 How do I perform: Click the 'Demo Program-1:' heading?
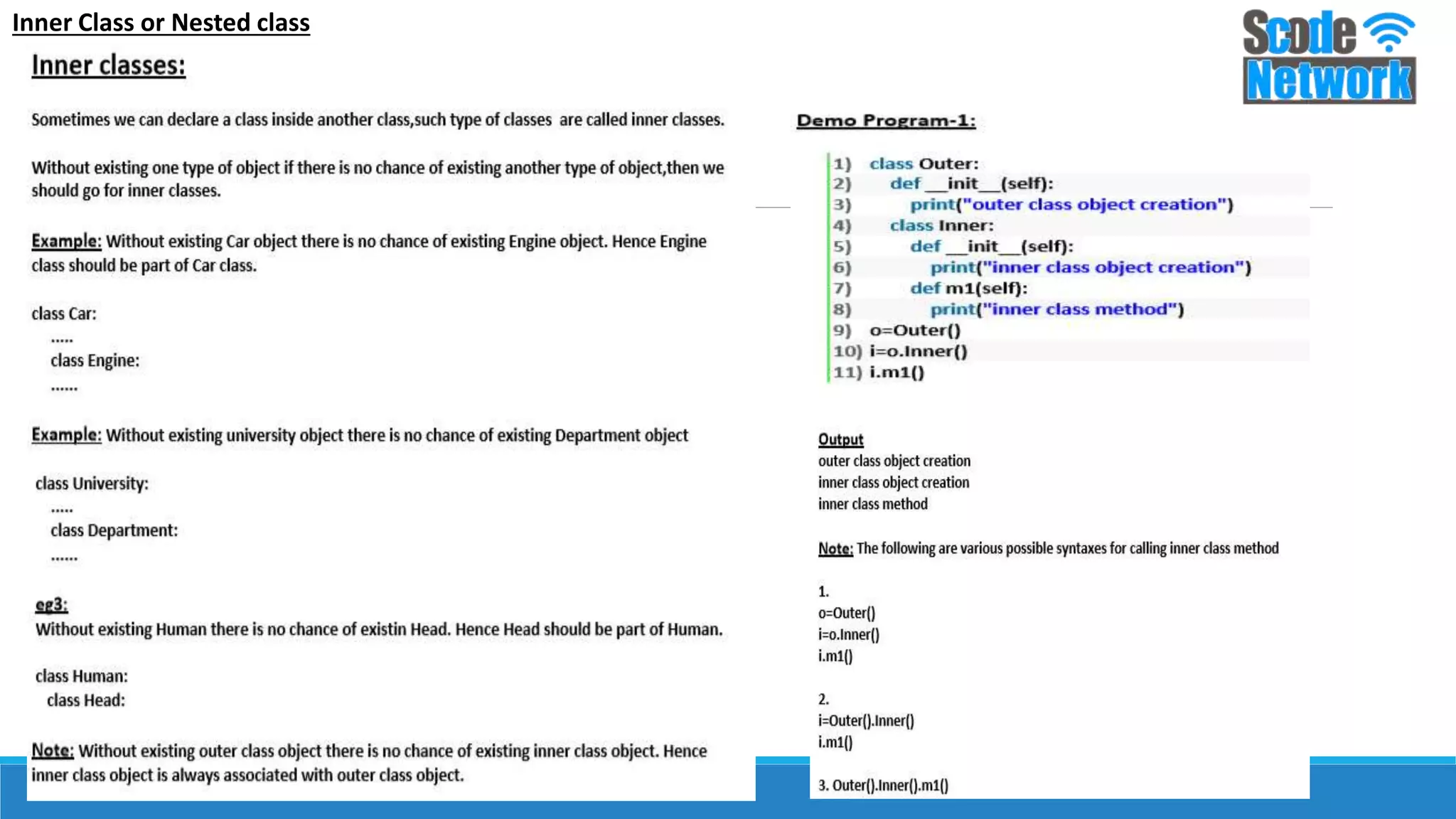point(886,121)
